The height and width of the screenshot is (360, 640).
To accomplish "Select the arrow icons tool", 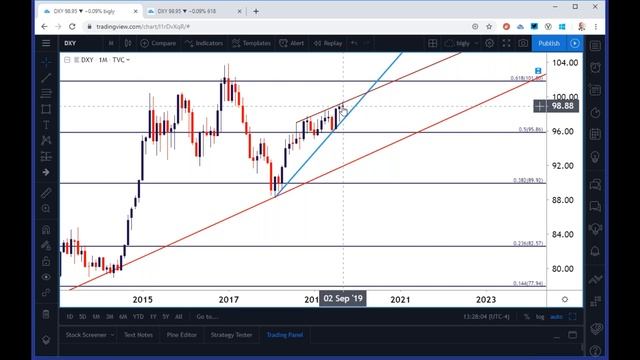I will (x=46, y=172).
